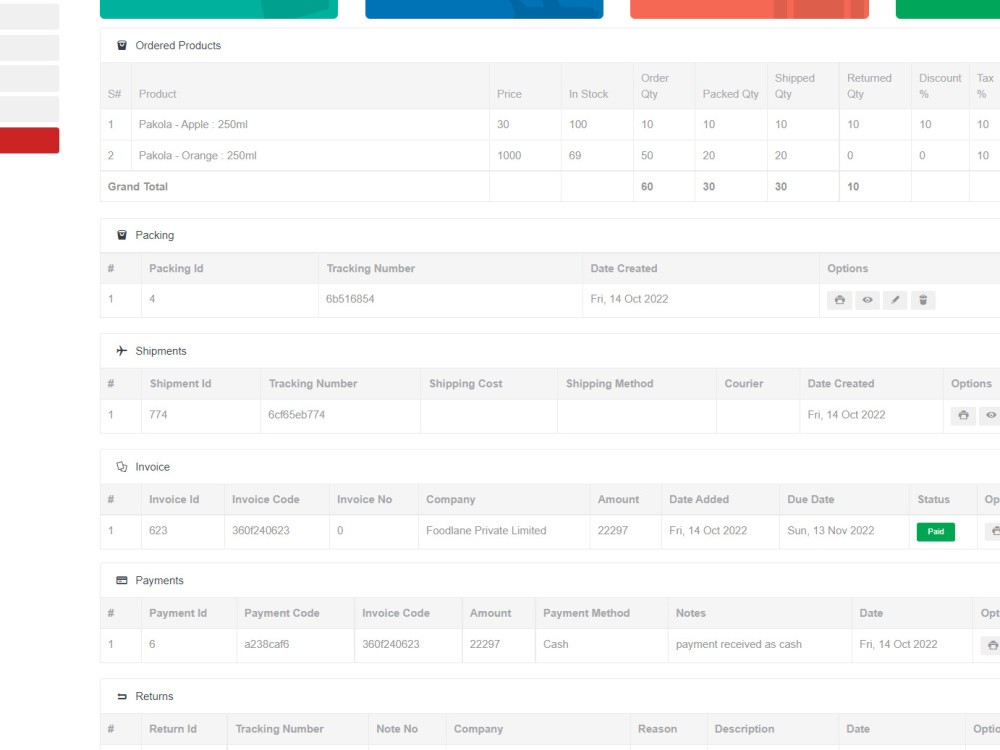
Task: Preview shipment 774 with the eye icon
Action: (990, 415)
